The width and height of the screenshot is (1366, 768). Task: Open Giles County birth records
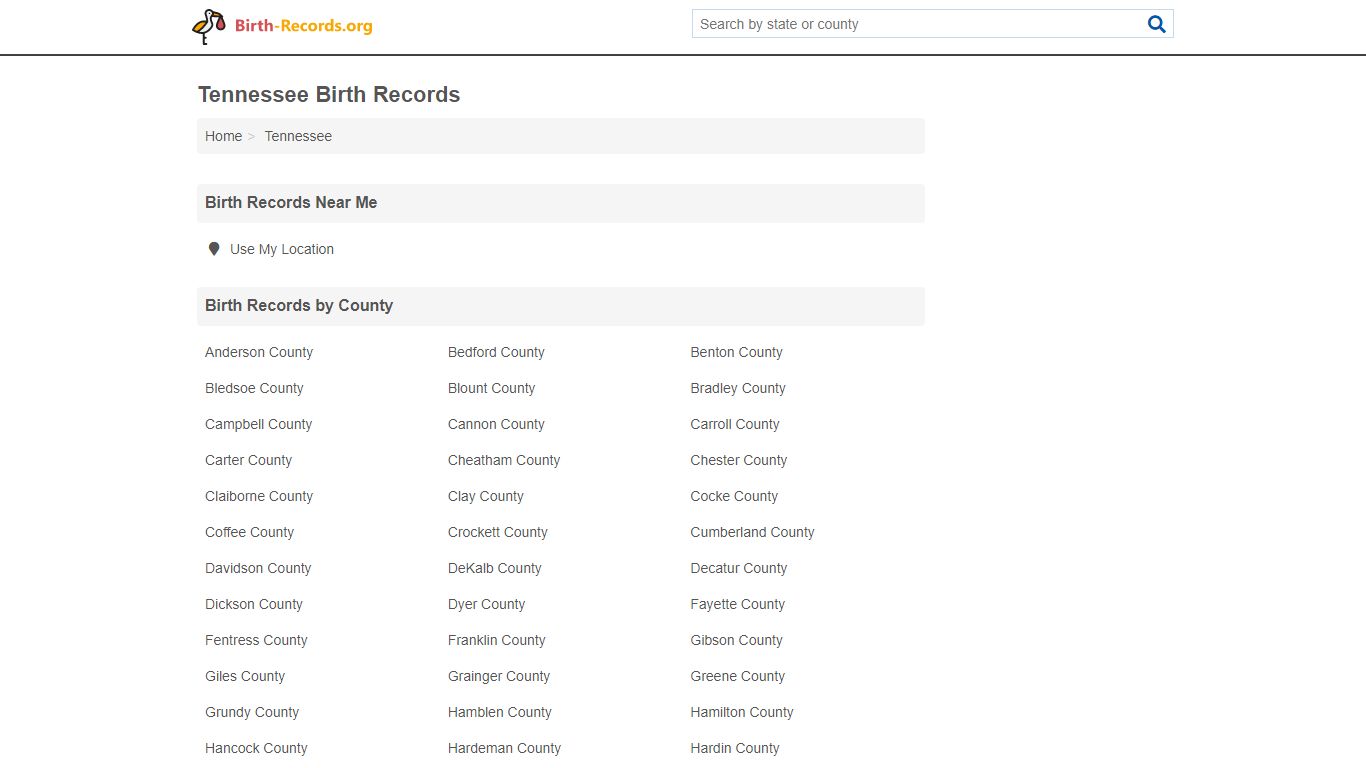click(245, 676)
